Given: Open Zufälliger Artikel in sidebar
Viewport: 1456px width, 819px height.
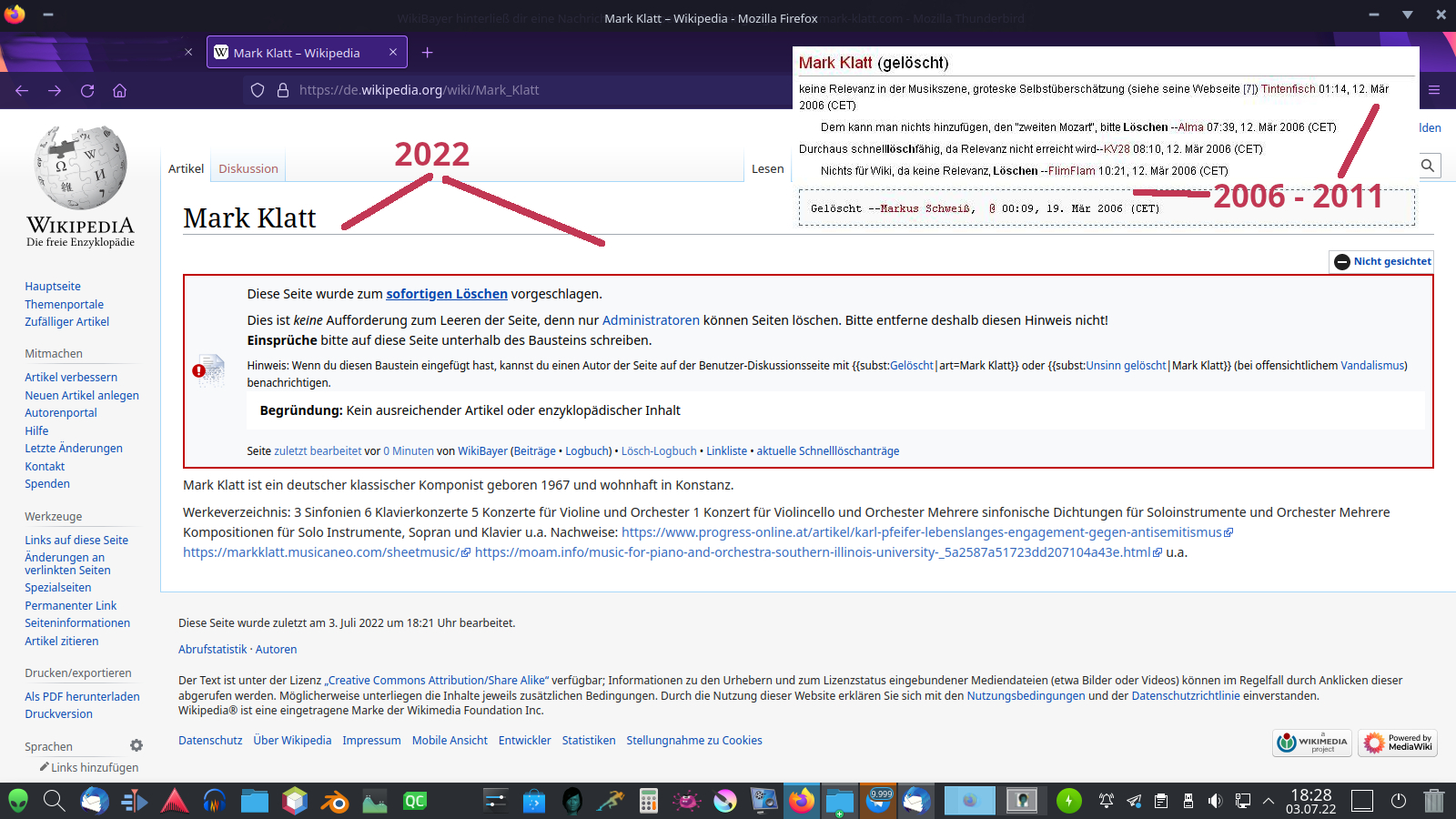Looking at the screenshot, I should 66,322.
